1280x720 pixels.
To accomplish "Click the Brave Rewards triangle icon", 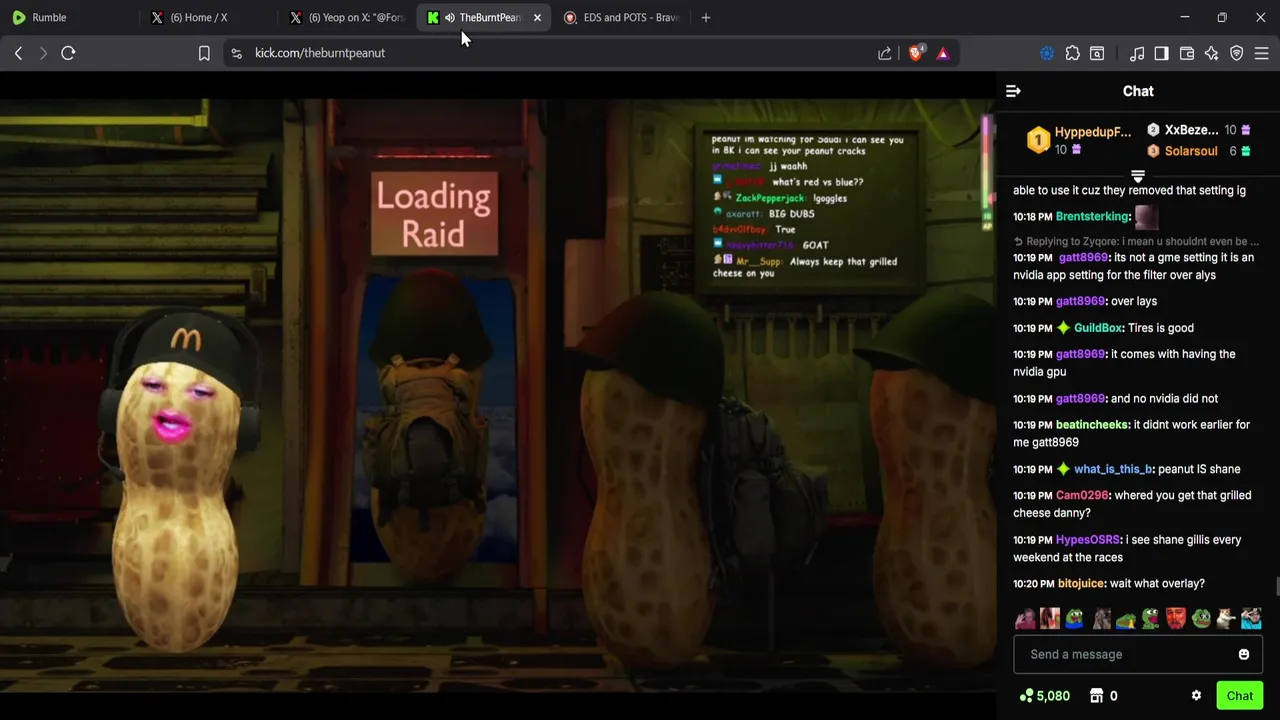I will (x=942, y=53).
